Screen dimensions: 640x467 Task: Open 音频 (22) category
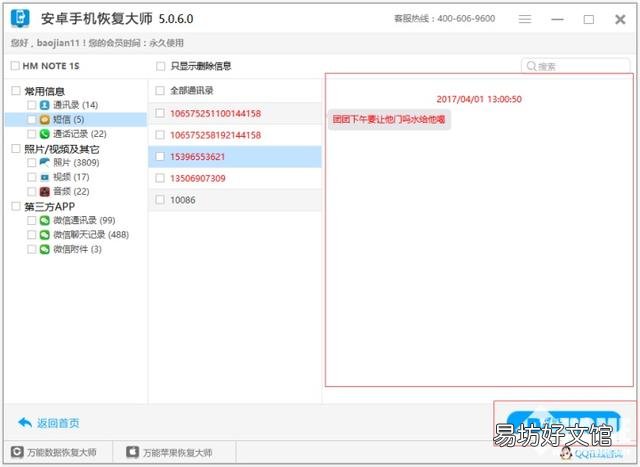click(71, 191)
